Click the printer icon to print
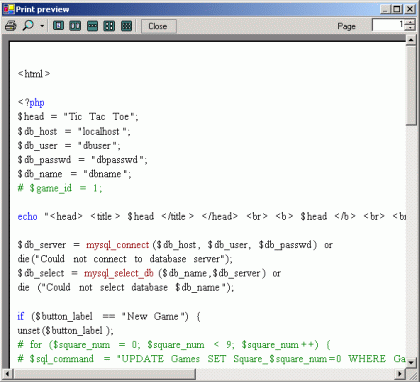420x382 pixels. coord(10,26)
